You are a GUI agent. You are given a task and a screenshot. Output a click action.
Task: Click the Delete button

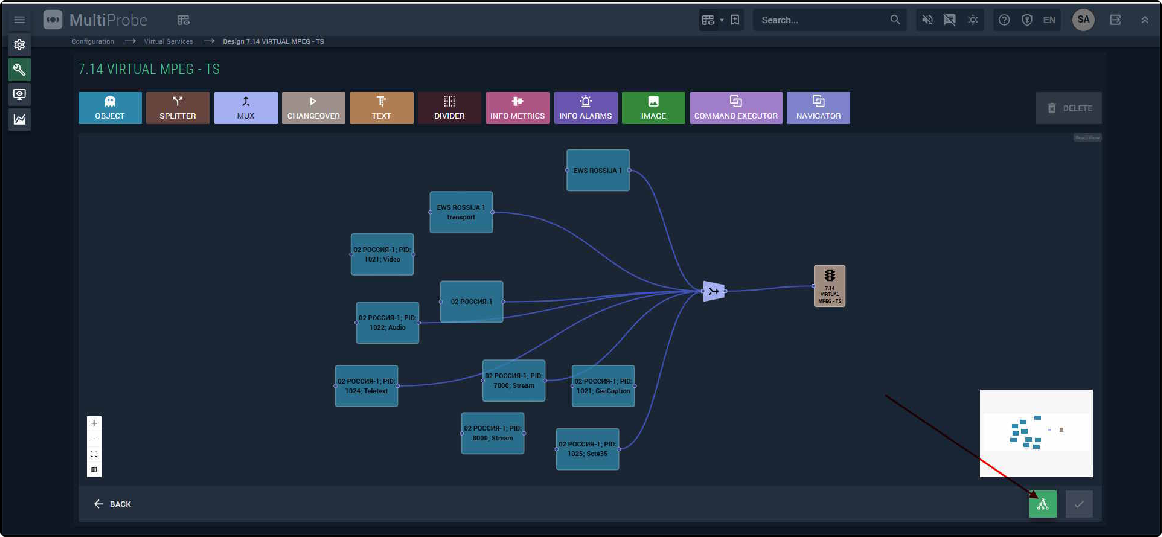[1069, 108]
